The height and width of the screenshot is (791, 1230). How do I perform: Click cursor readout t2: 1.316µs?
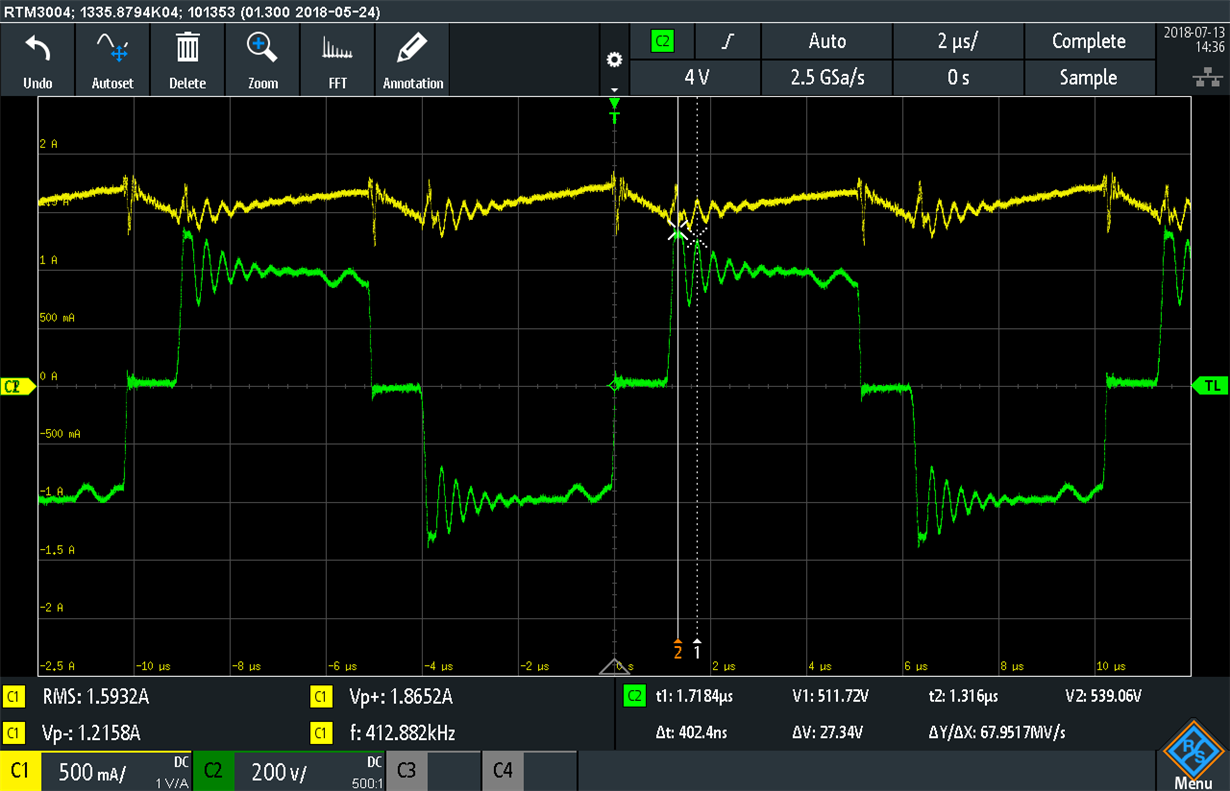point(964,696)
